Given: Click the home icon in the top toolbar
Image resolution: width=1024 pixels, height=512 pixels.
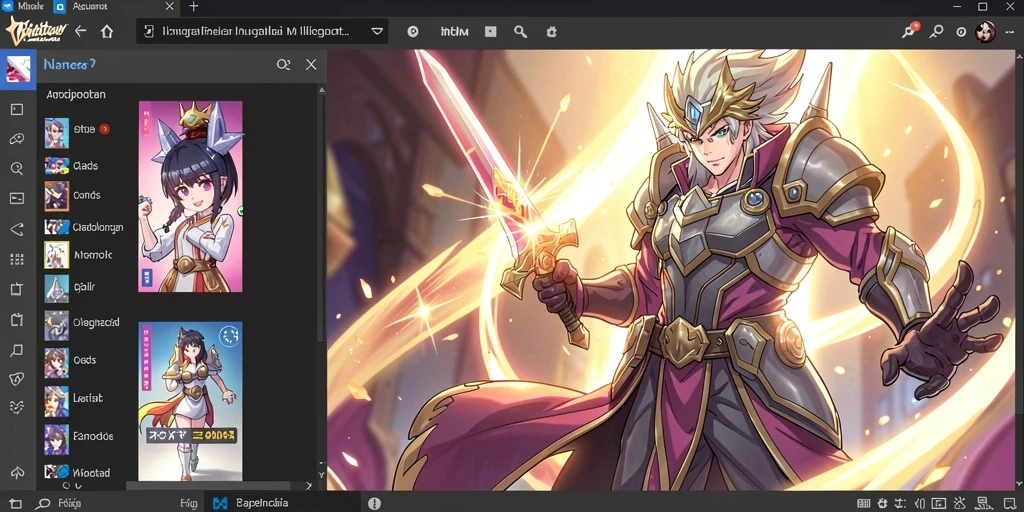Looking at the screenshot, I should click(107, 31).
